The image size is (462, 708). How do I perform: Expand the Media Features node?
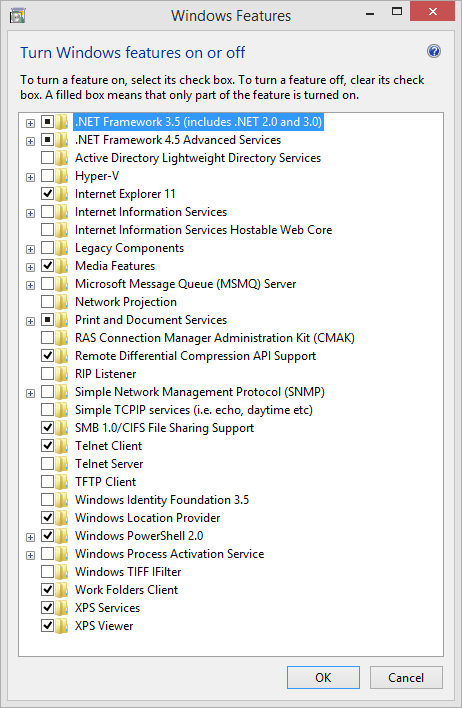(30, 267)
